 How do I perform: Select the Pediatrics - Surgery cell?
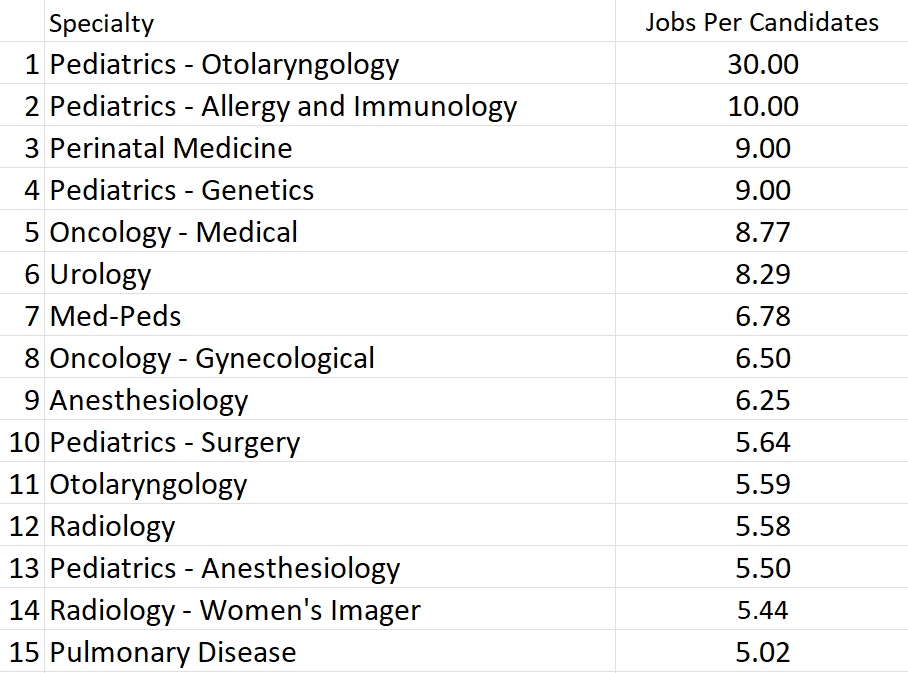coord(329,441)
